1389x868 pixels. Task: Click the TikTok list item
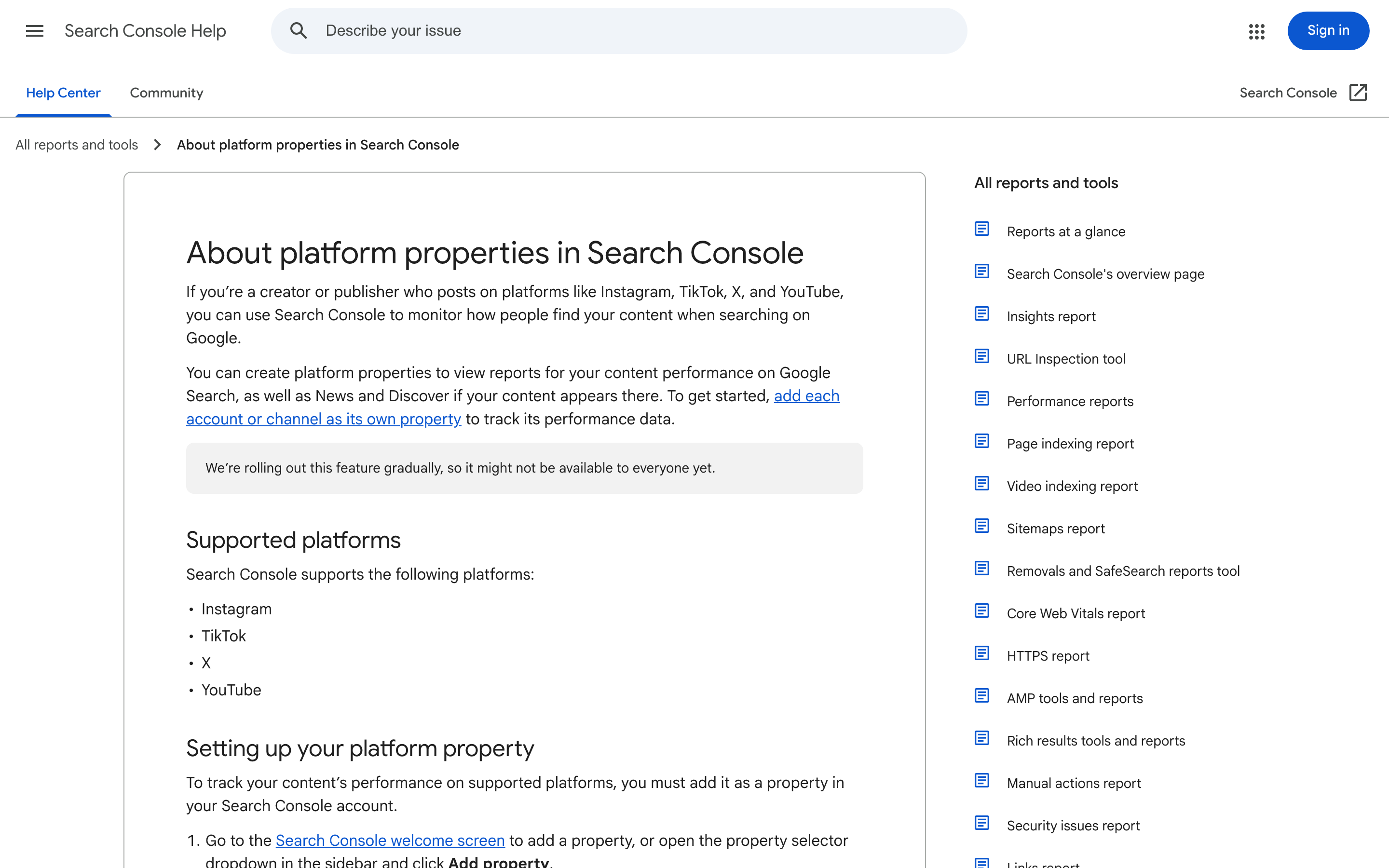[x=223, y=636]
